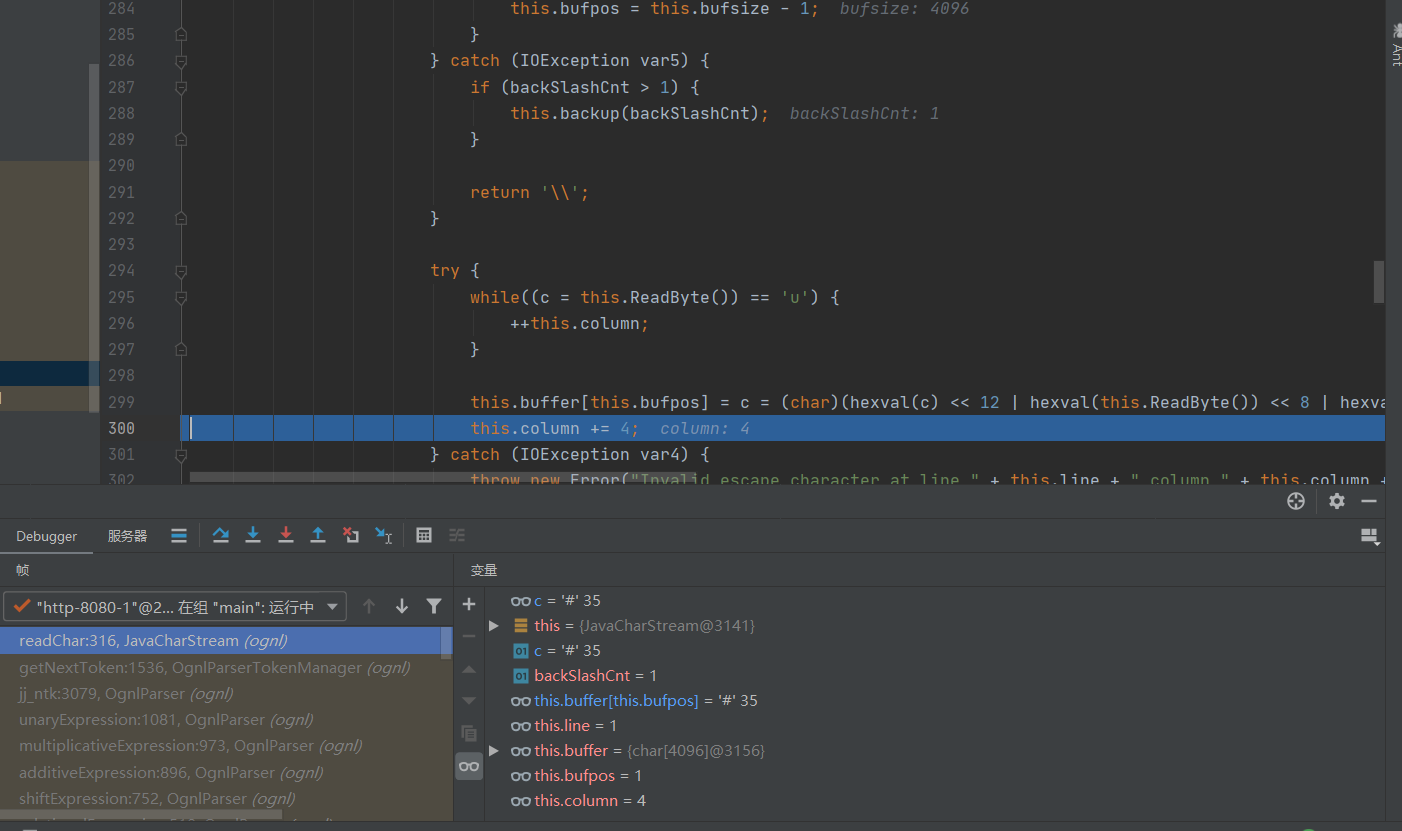Toggle the fold marker at line 297

(181, 350)
